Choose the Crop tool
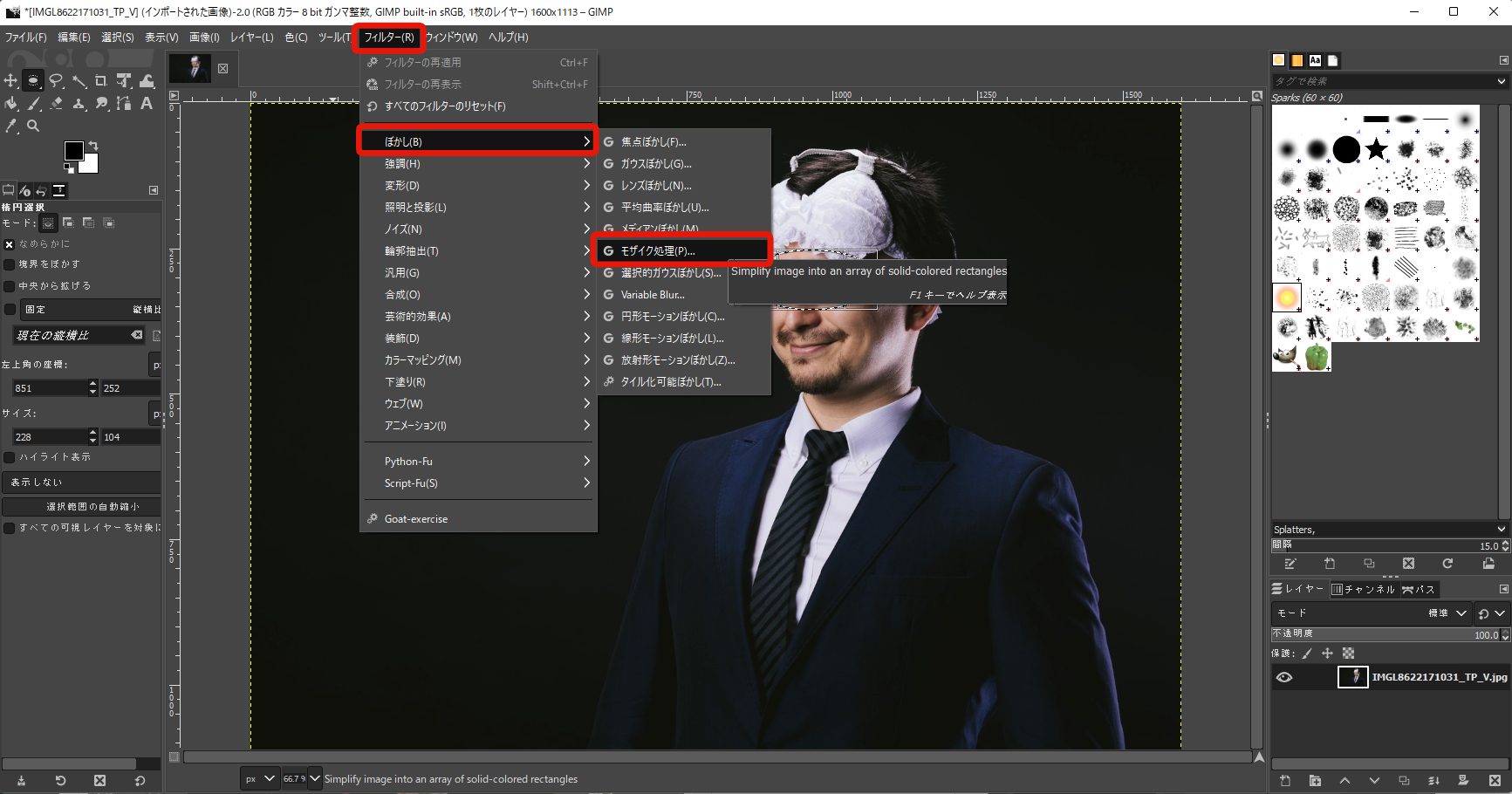 pos(101,81)
